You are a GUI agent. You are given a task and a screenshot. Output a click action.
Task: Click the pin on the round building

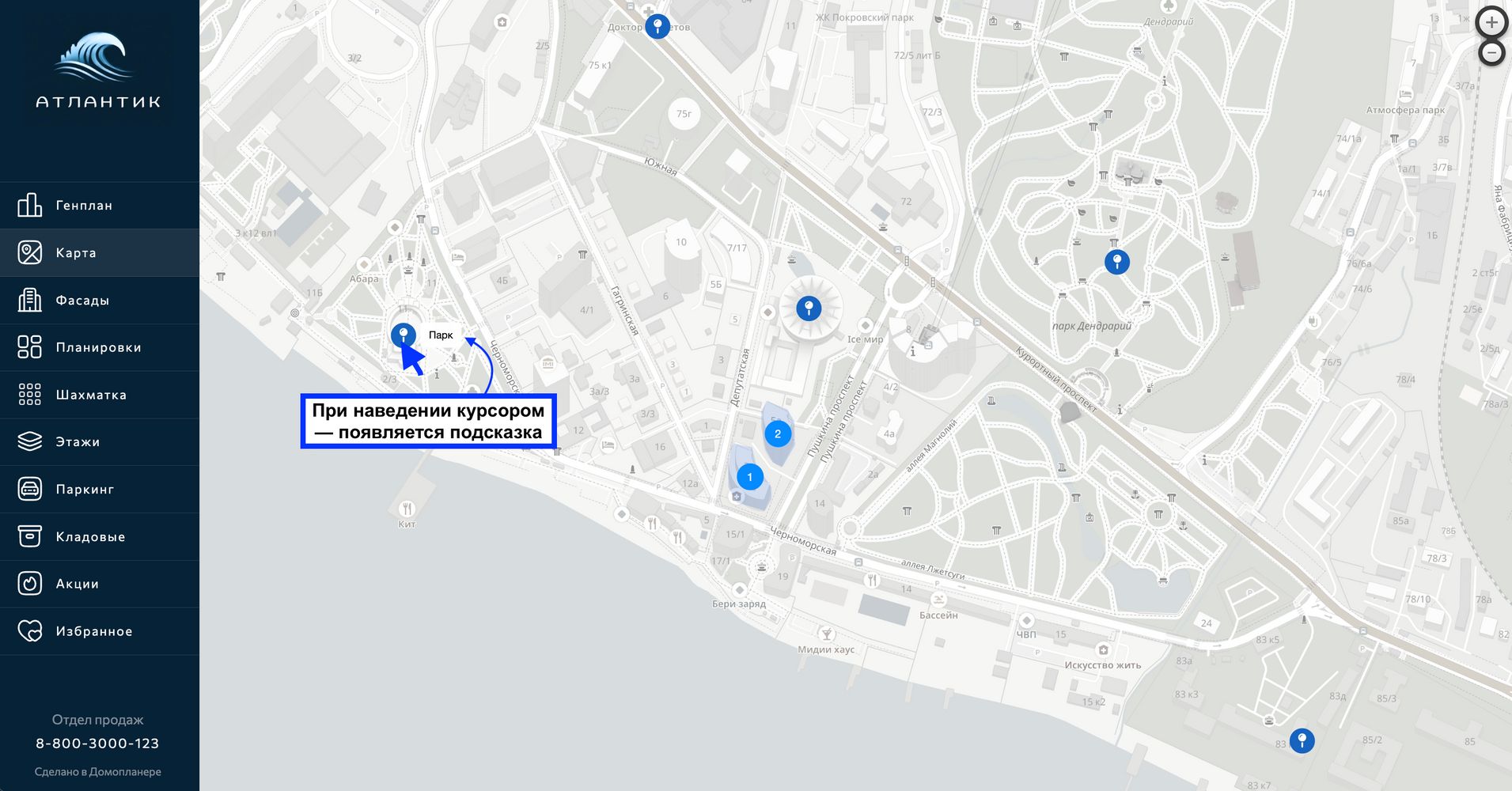point(809,308)
